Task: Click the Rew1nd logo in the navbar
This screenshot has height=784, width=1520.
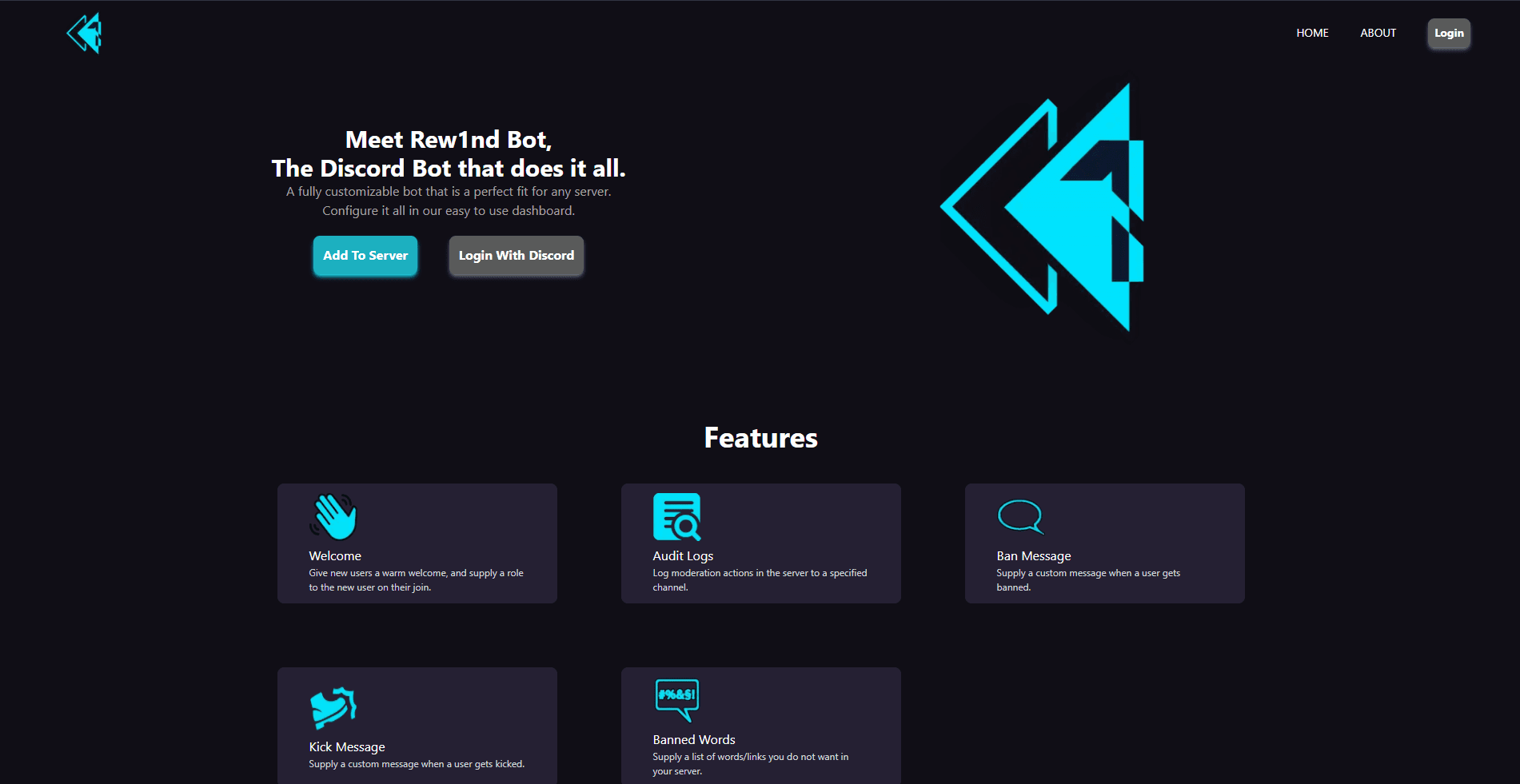Action: 85,33
